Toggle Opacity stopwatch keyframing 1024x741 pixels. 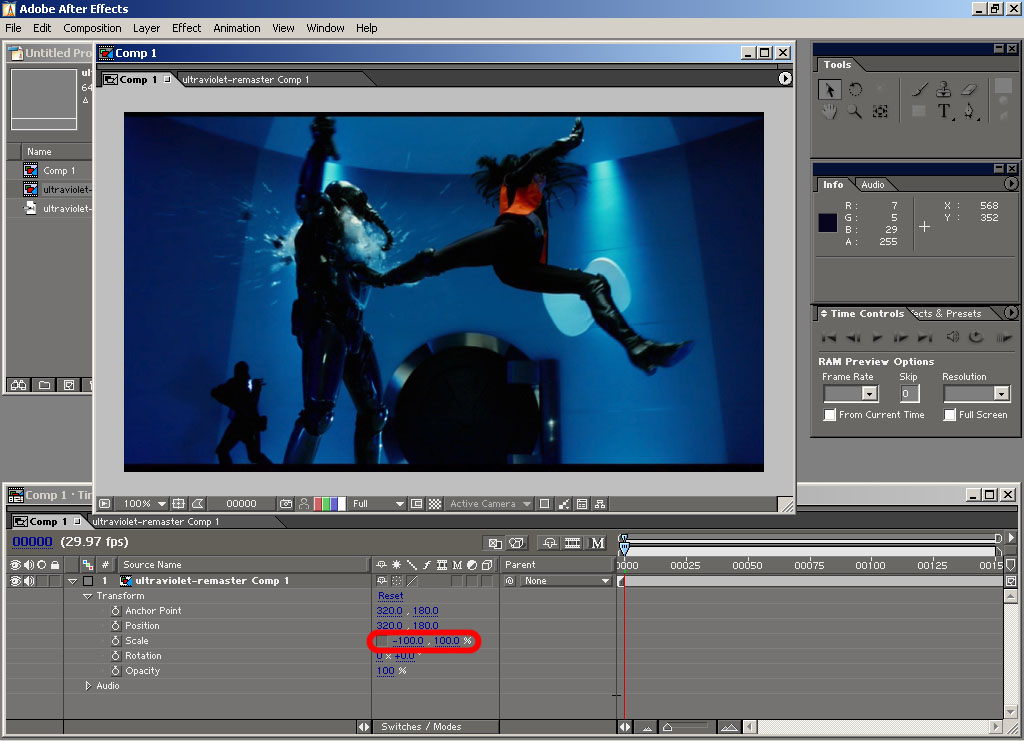[116, 671]
